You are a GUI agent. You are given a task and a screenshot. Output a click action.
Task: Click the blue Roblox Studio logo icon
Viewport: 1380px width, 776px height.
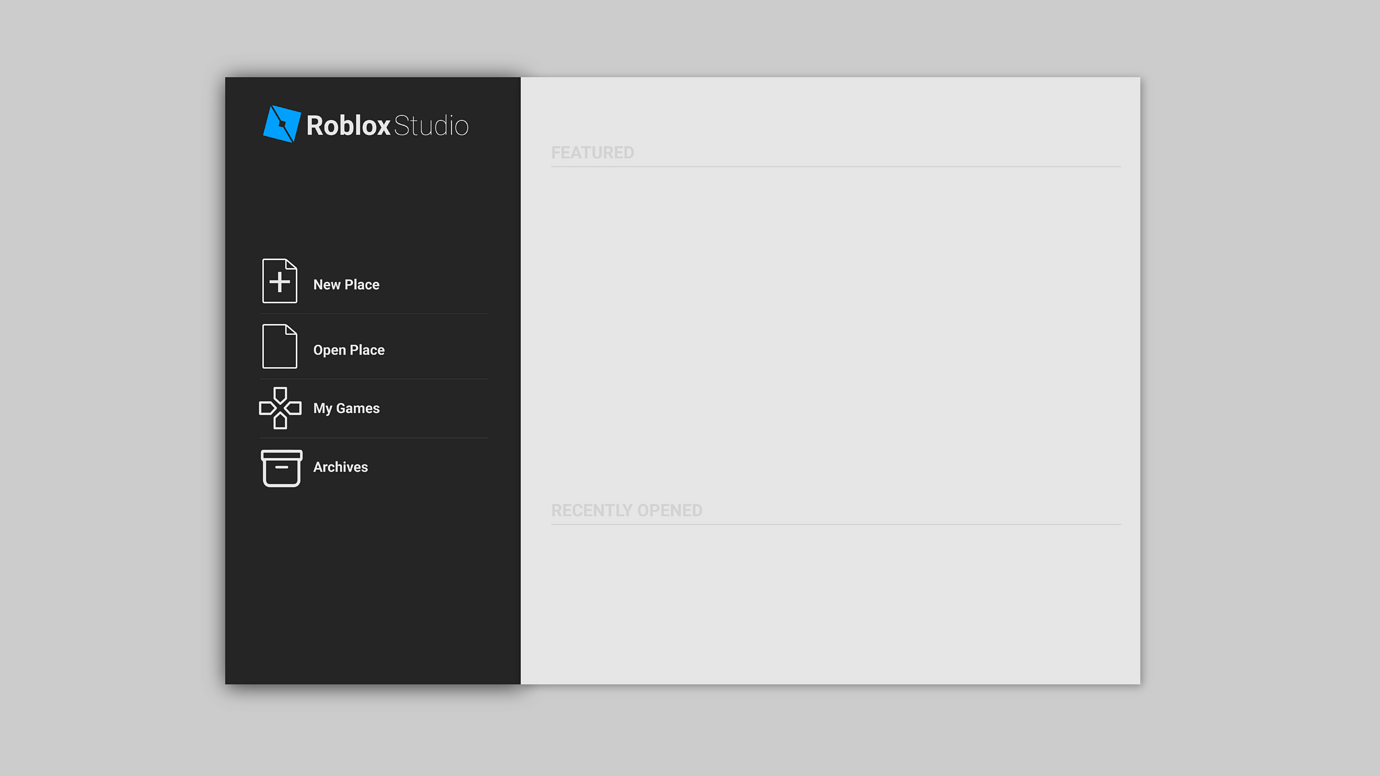282,124
